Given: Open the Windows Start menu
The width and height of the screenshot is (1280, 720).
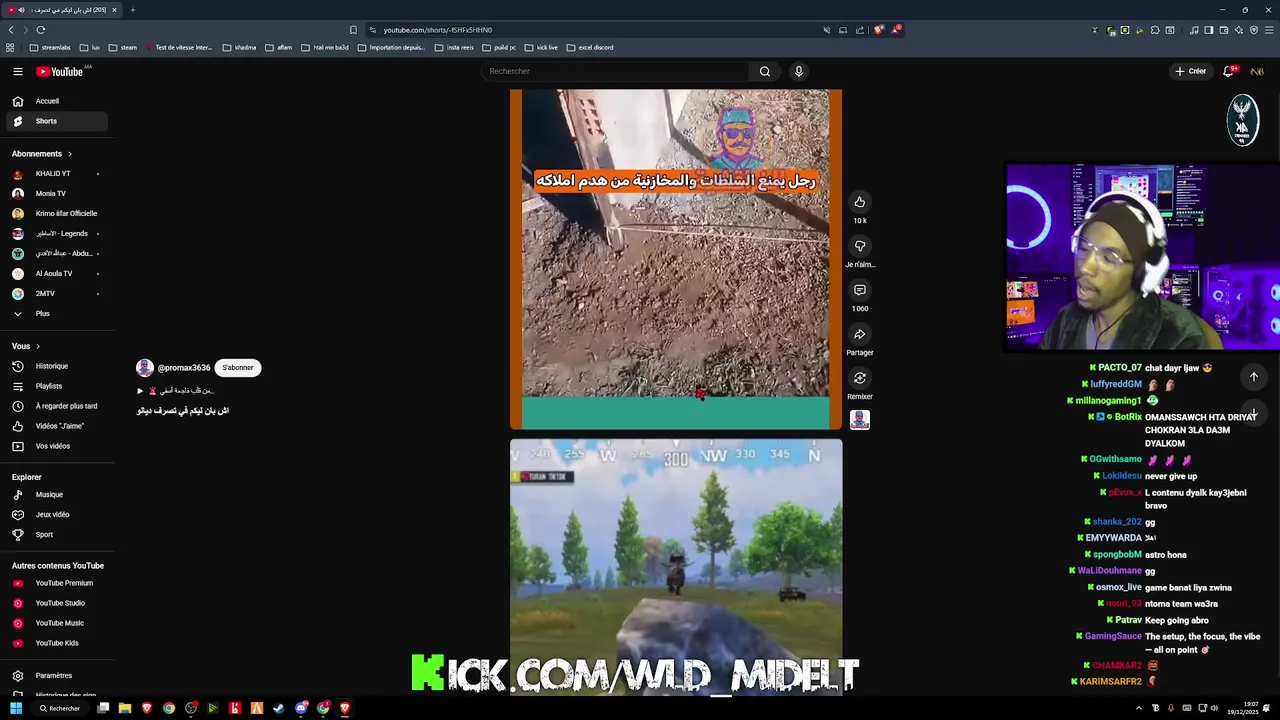Looking at the screenshot, I should tap(16, 708).
